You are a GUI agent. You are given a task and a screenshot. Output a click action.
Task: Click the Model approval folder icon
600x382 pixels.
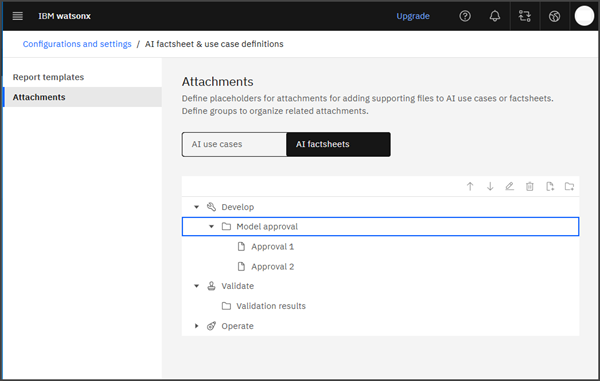pos(226,227)
